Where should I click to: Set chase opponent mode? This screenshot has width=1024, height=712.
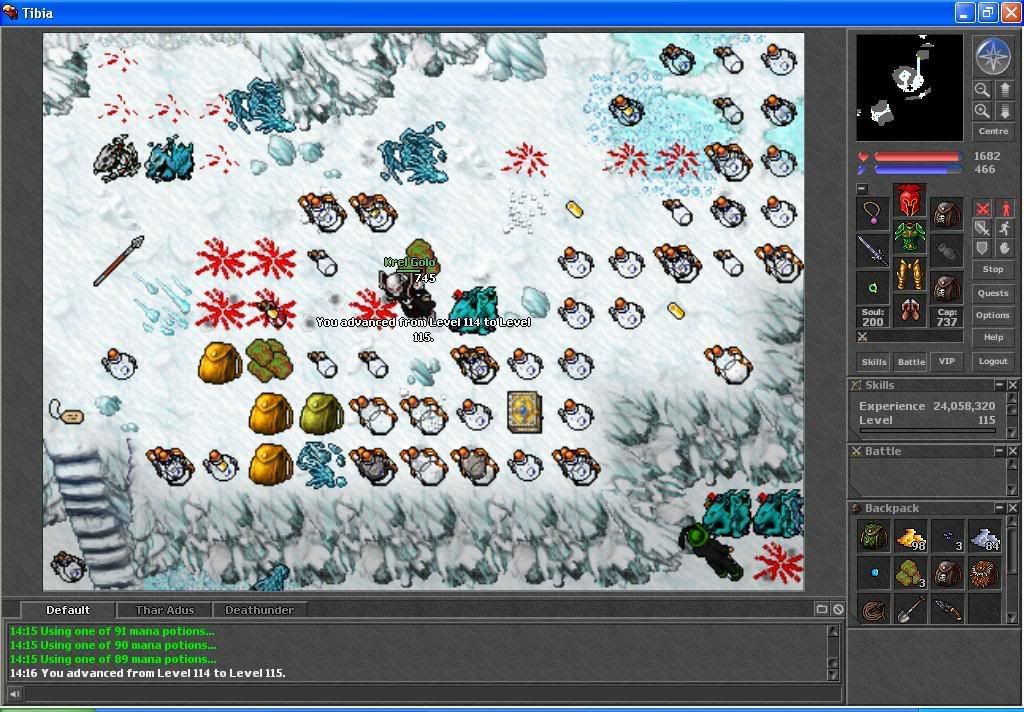pyautogui.click(x=1004, y=228)
